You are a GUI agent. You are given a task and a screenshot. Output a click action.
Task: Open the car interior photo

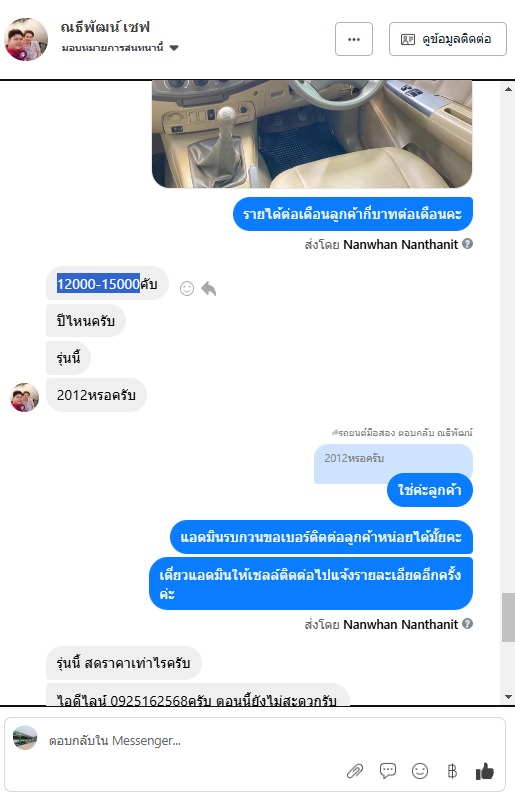(312, 134)
